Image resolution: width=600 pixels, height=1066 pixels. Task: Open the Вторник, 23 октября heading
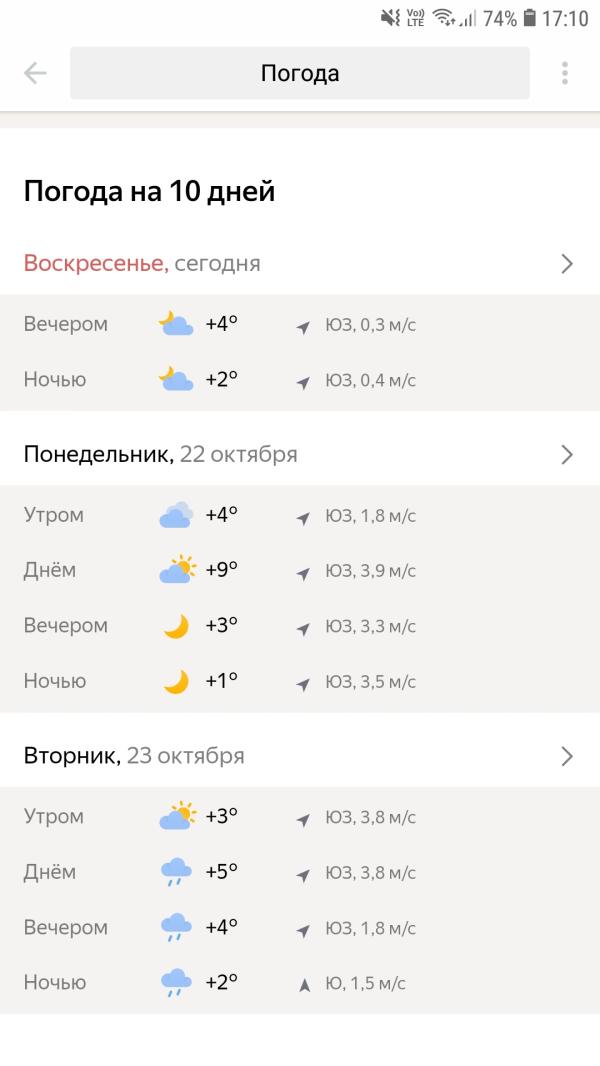click(134, 756)
